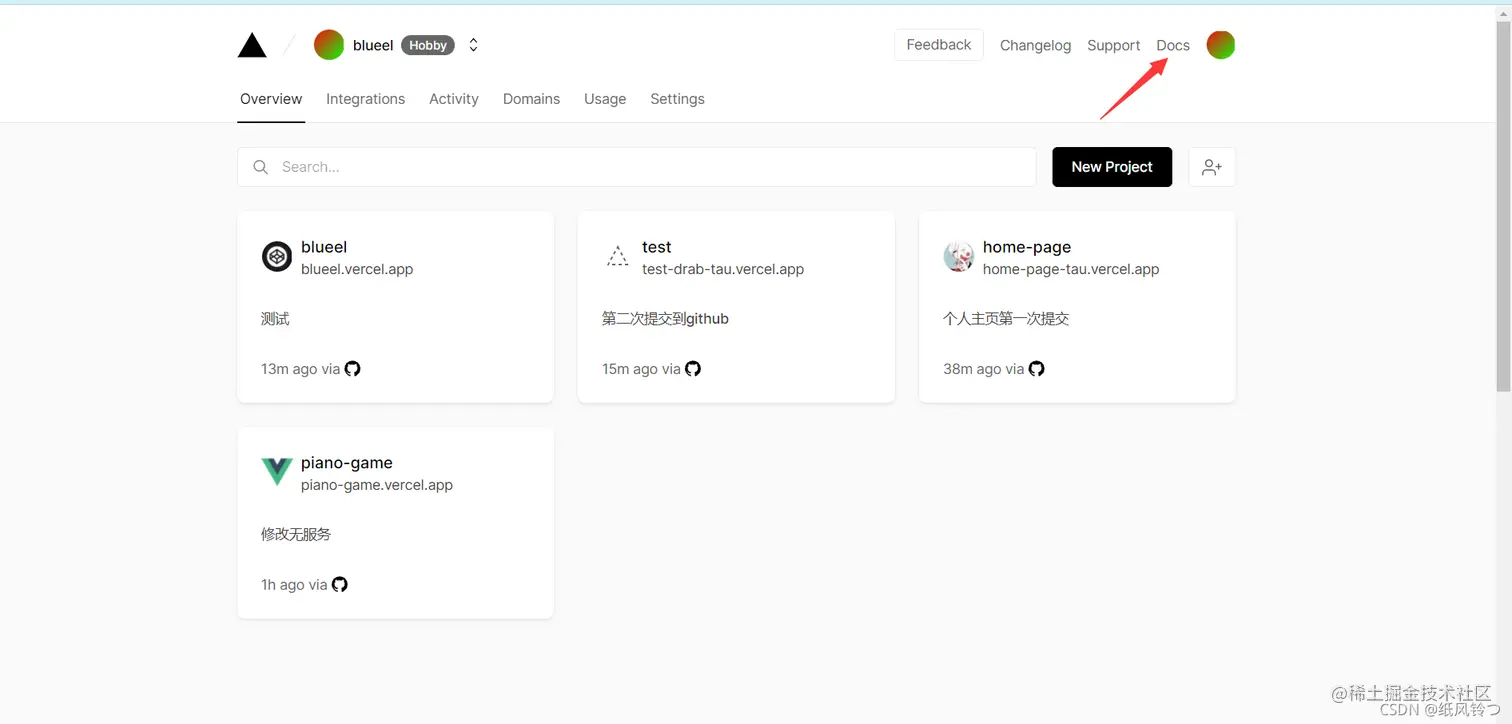The image size is (1512, 724).
Task: Open the Settings tab
Action: click(x=677, y=99)
